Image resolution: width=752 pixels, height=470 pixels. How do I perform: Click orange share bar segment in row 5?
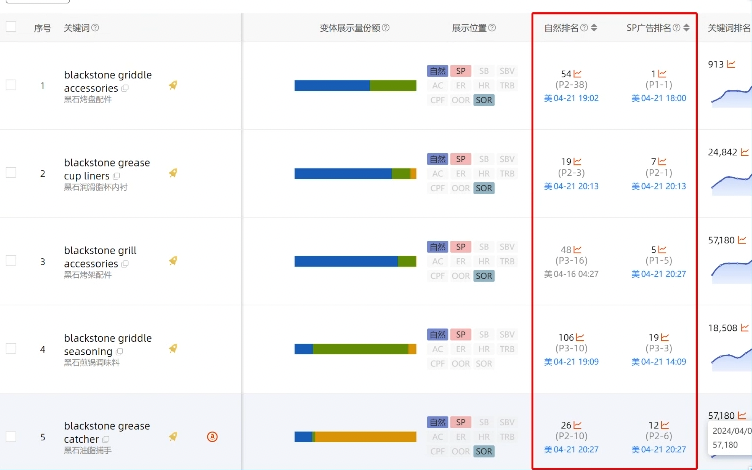click(x=365, y=436)
